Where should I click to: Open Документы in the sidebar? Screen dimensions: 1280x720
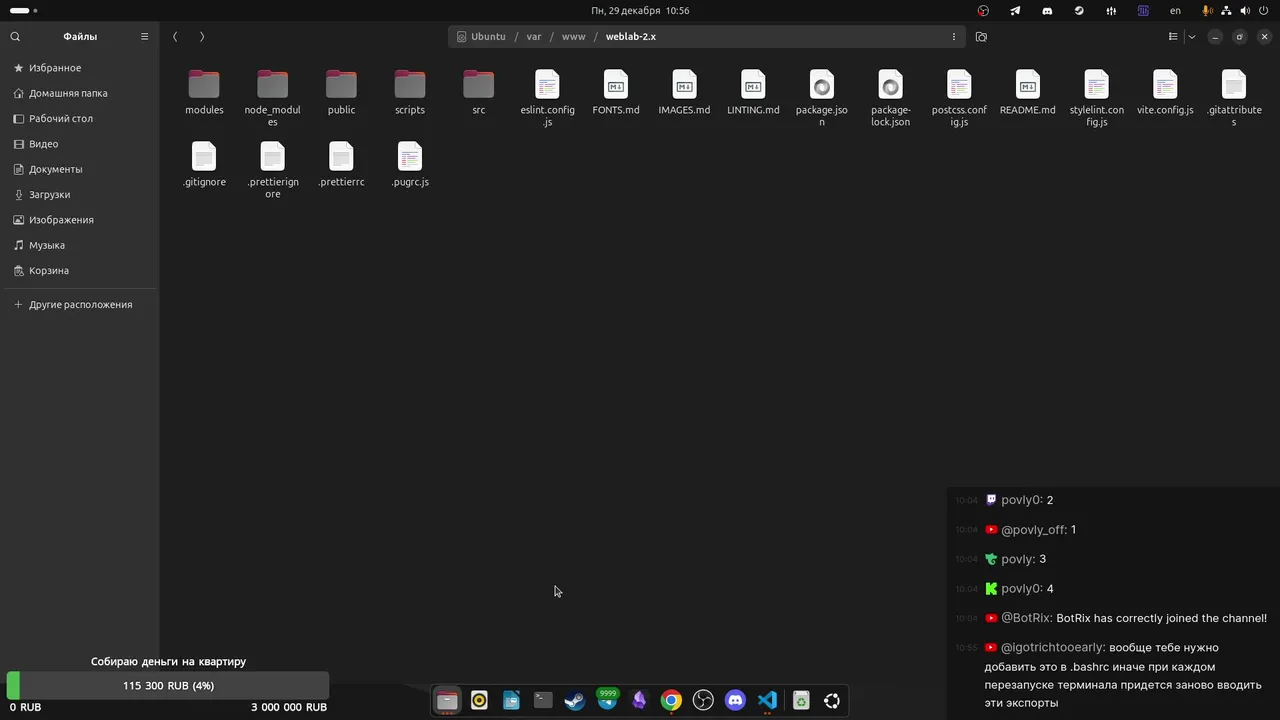pyautogui.click(x=79, y=169)
